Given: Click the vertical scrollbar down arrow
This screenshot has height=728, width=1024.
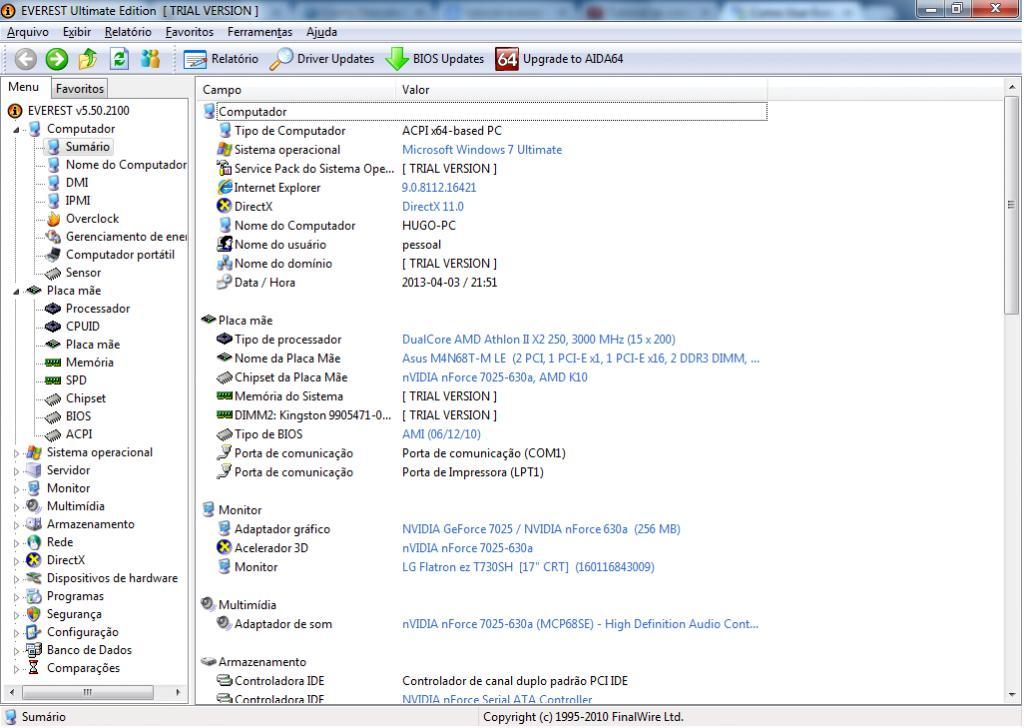Looking at the screenshot, I should point(1012,695).
